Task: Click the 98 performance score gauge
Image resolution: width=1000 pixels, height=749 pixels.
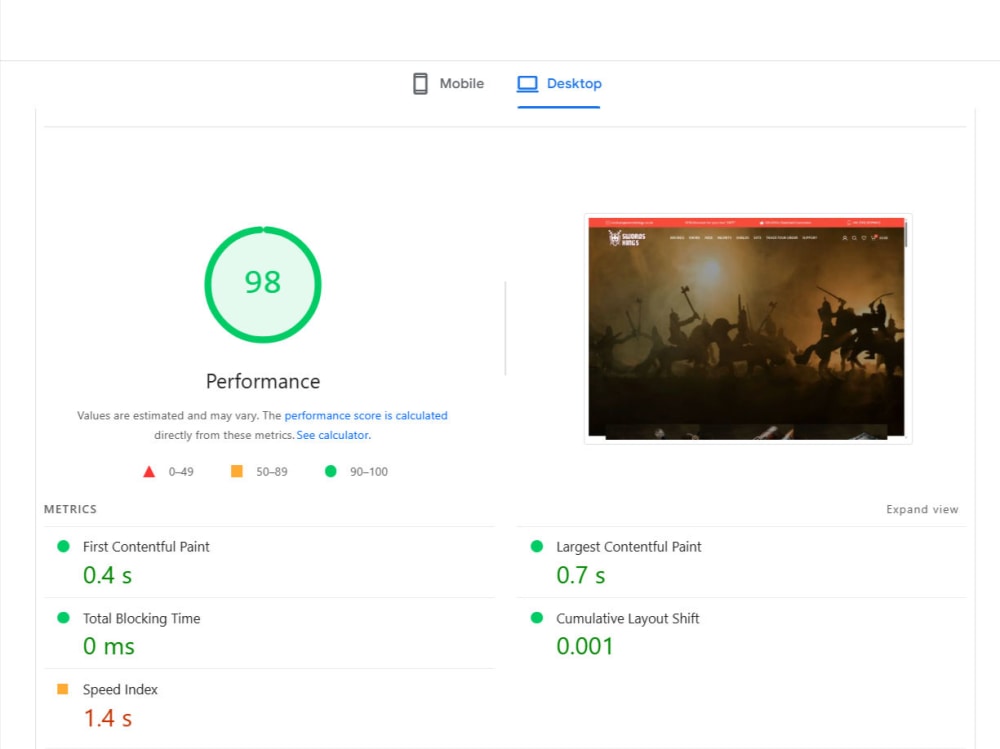Action: (263, 285)
